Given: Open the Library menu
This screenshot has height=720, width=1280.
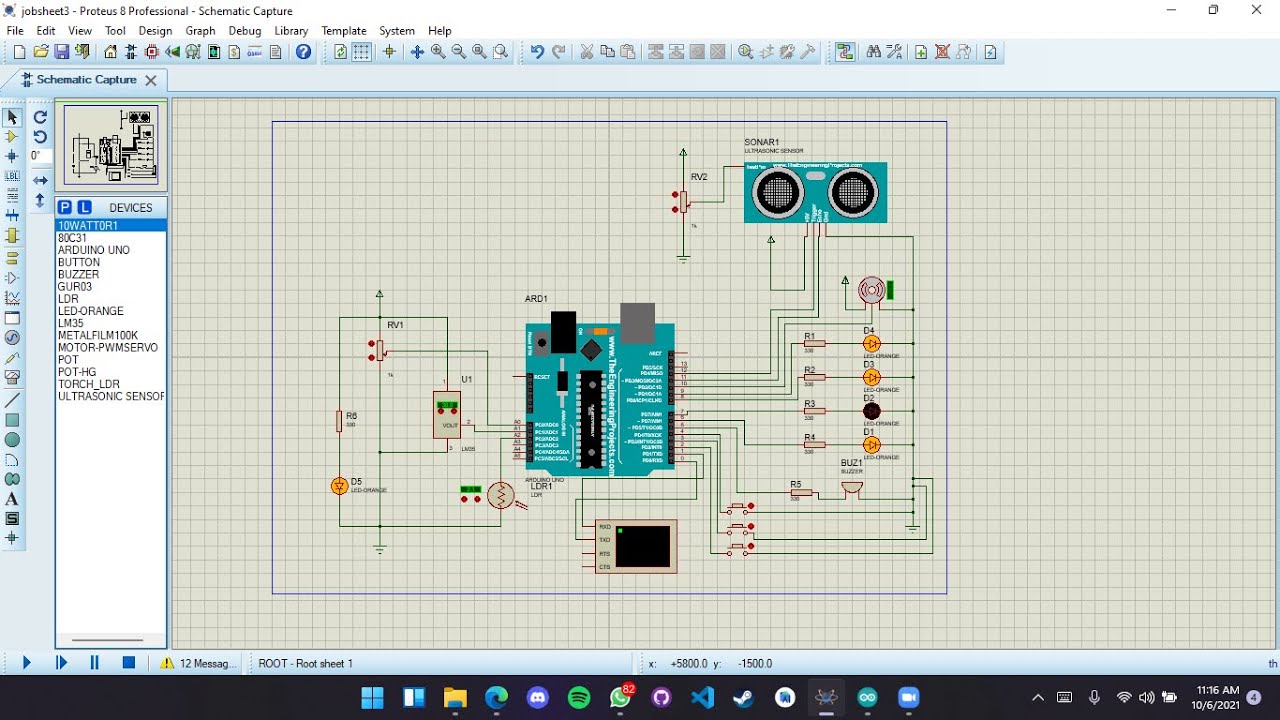Looking at the screenshot, I should click(x=291, y=31).
